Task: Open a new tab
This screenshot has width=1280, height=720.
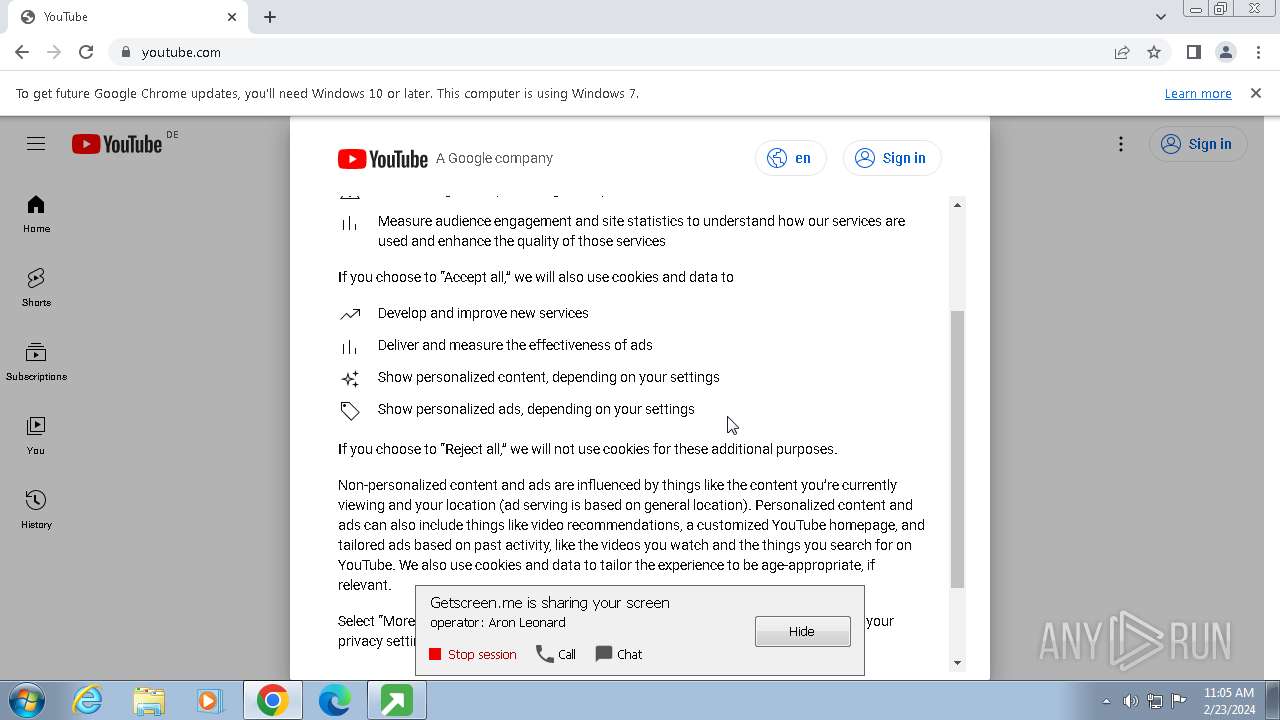Action: point(270,17)
